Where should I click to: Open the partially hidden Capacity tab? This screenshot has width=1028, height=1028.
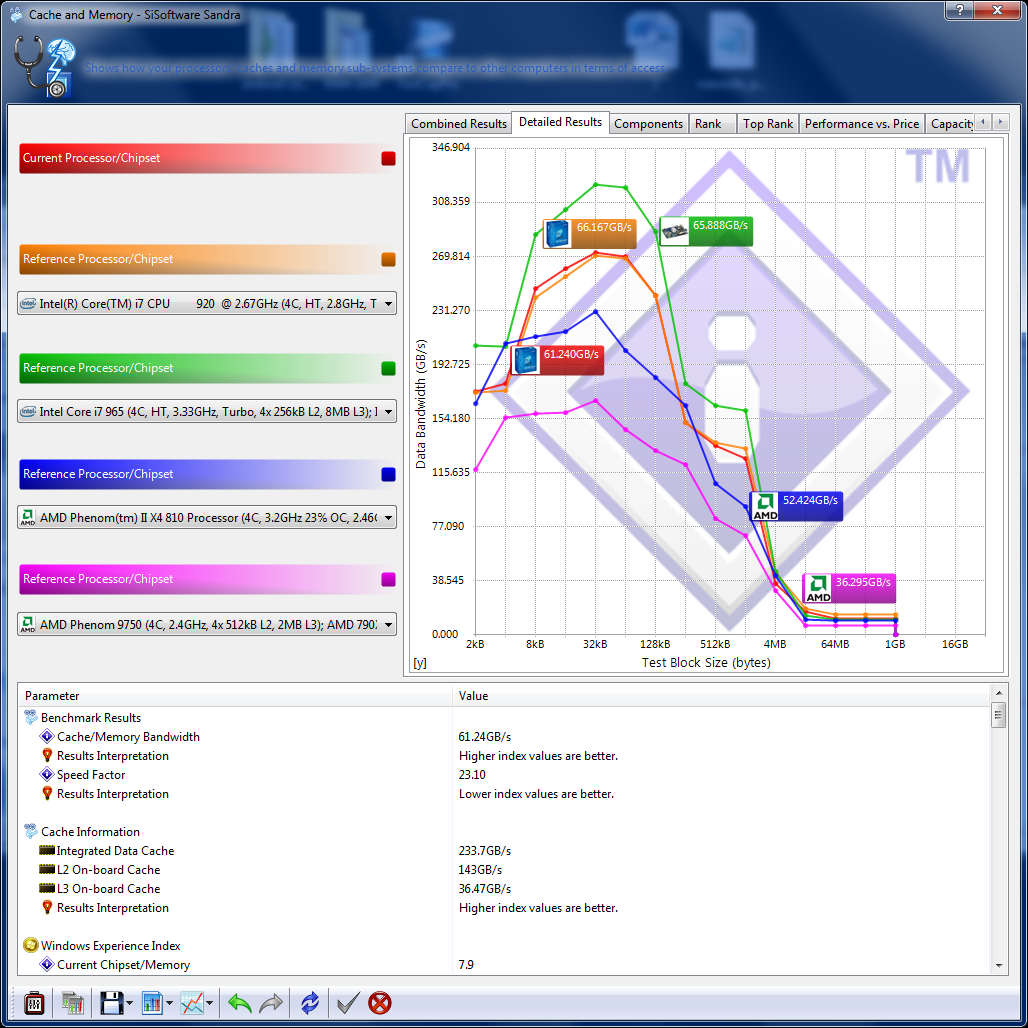point(951,124)
